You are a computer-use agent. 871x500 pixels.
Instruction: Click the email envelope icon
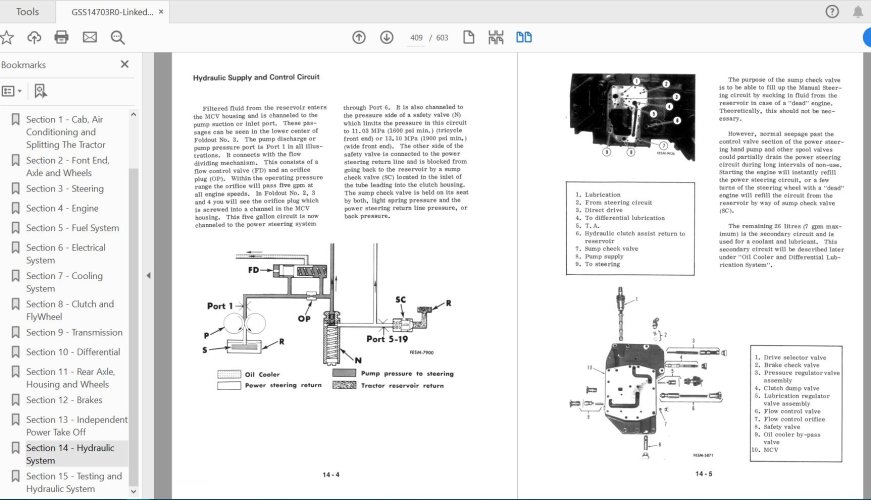tap(89, 37)
